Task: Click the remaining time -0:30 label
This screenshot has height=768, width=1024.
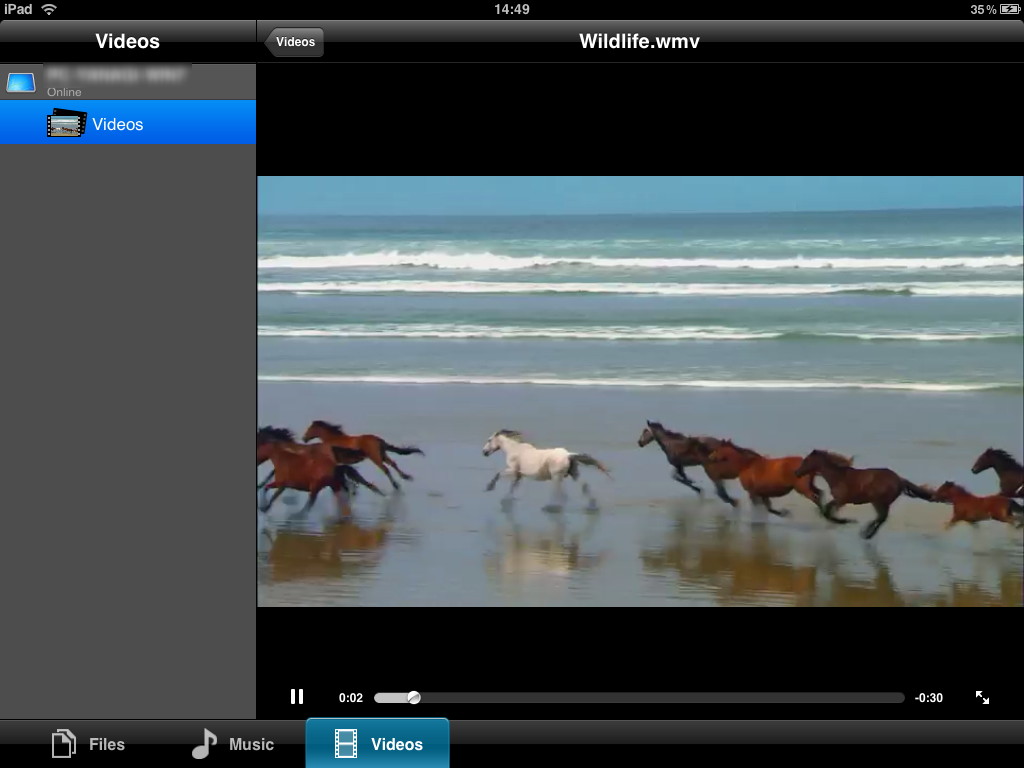Action: [928, 697]
